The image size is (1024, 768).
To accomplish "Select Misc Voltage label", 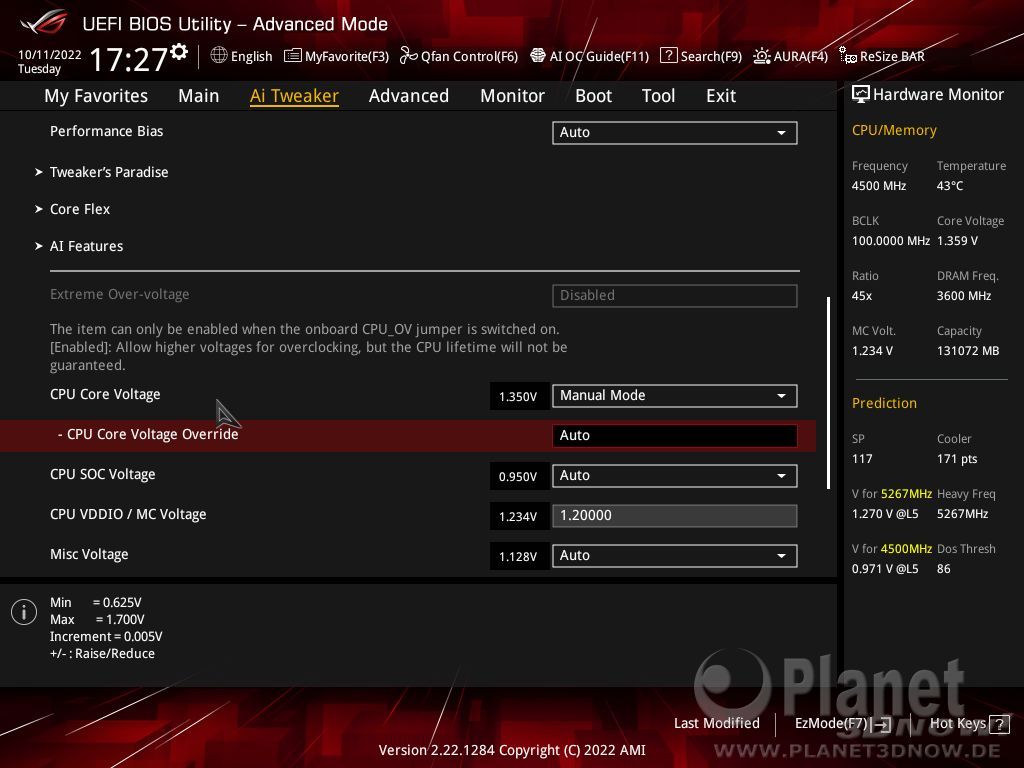I will [89, 554].
